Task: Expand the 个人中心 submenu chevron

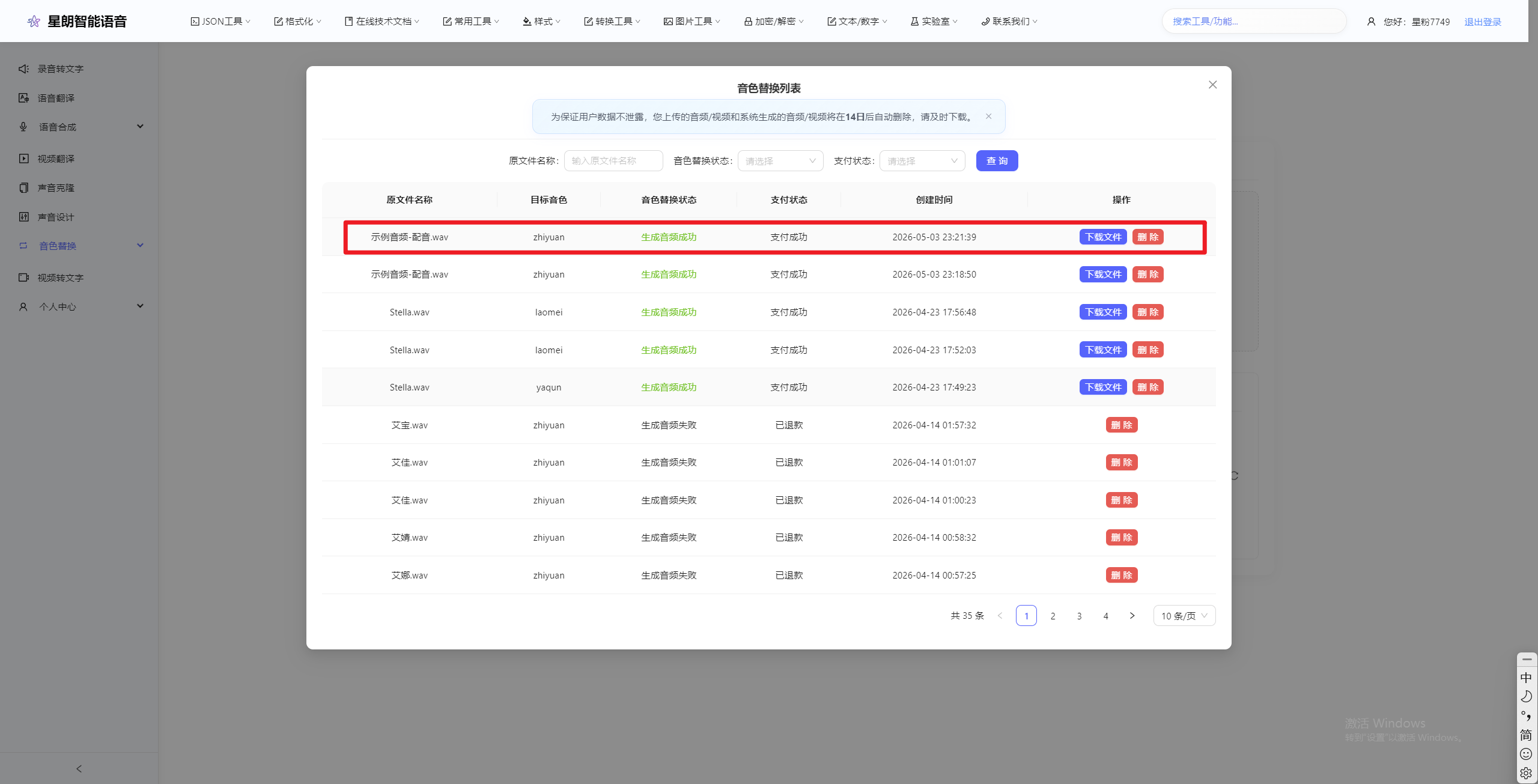Action: pyautogui.click(x=140, y=306)
